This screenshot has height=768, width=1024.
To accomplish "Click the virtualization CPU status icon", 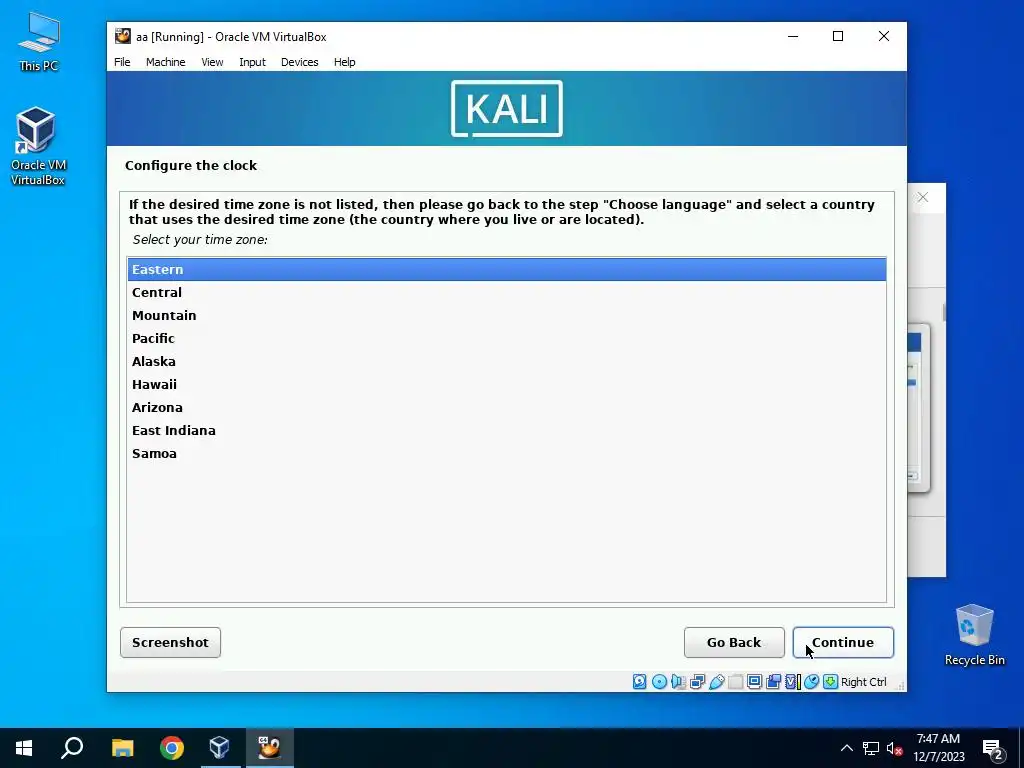I will click(x=792, y=682).
